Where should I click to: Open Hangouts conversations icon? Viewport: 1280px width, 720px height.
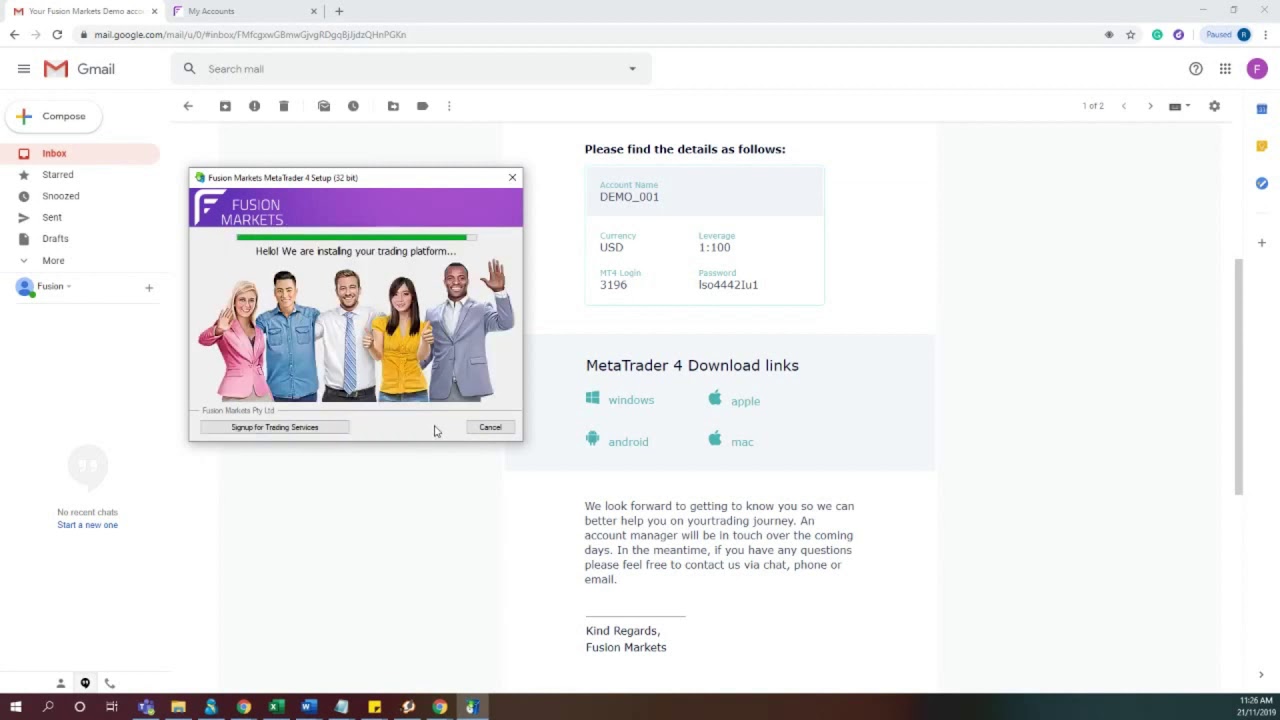click(x=85, y=683)
